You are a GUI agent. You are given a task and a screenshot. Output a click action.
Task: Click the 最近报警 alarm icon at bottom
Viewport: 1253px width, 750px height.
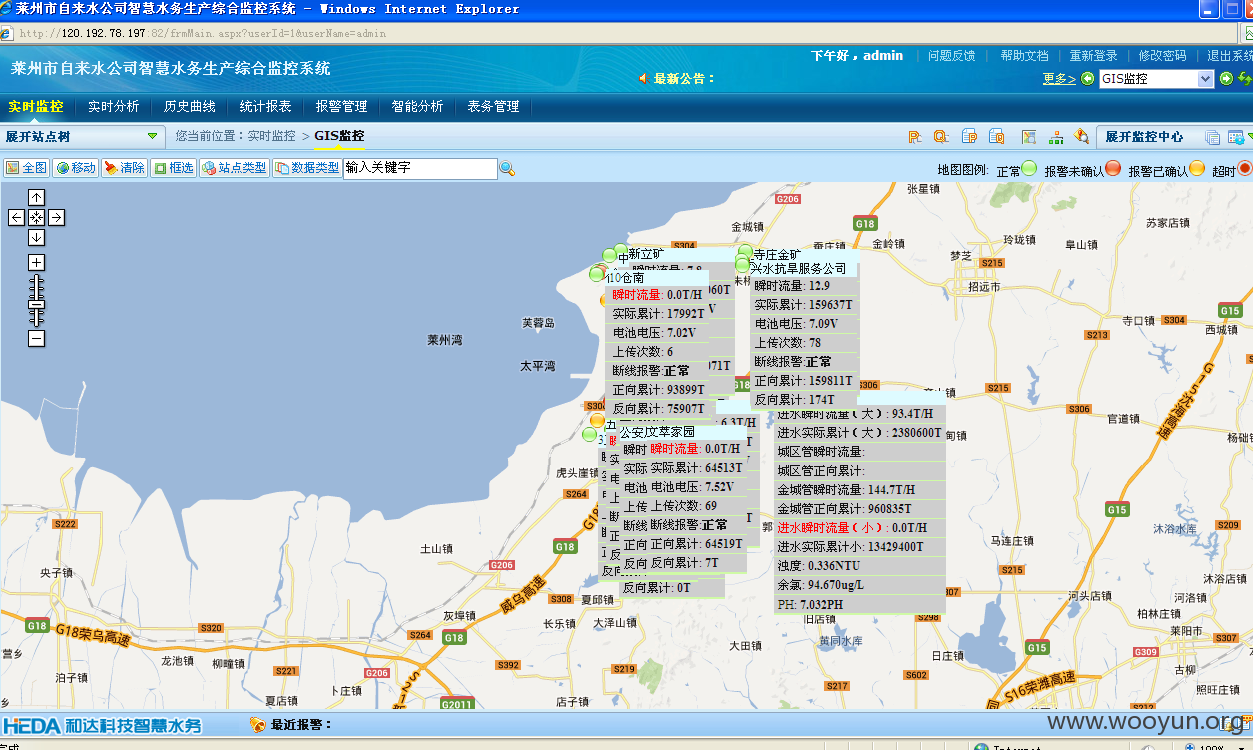[x=257, y=725]
